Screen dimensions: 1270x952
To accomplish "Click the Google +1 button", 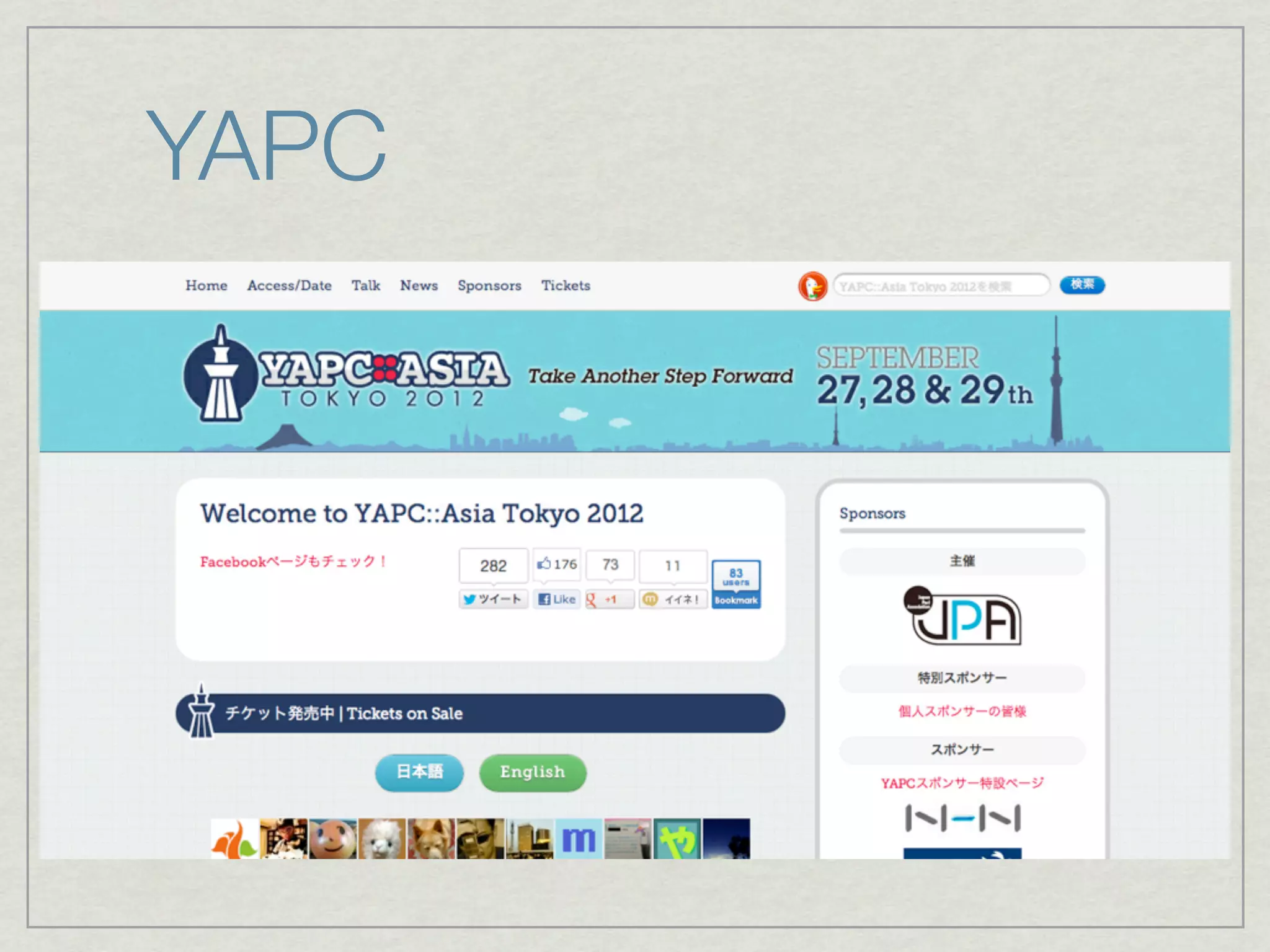I will (x=610, y=599).
